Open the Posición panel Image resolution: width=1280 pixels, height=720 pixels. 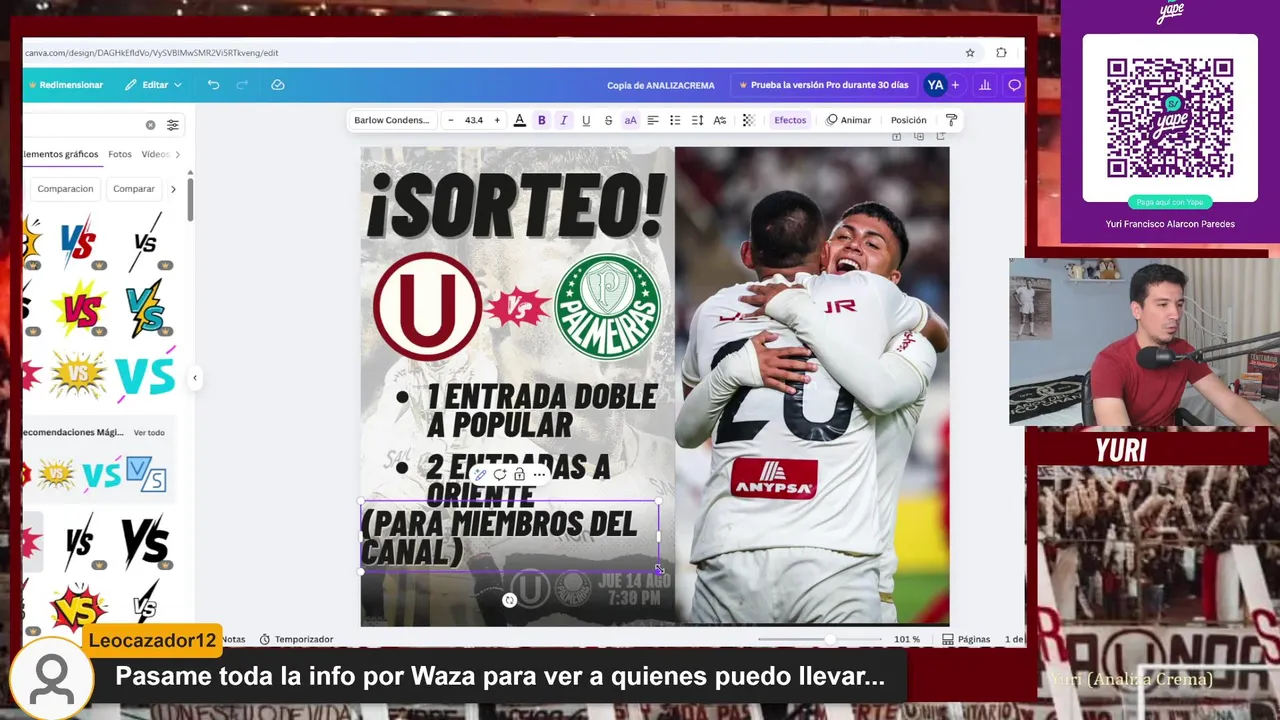(x=908, y=120)
